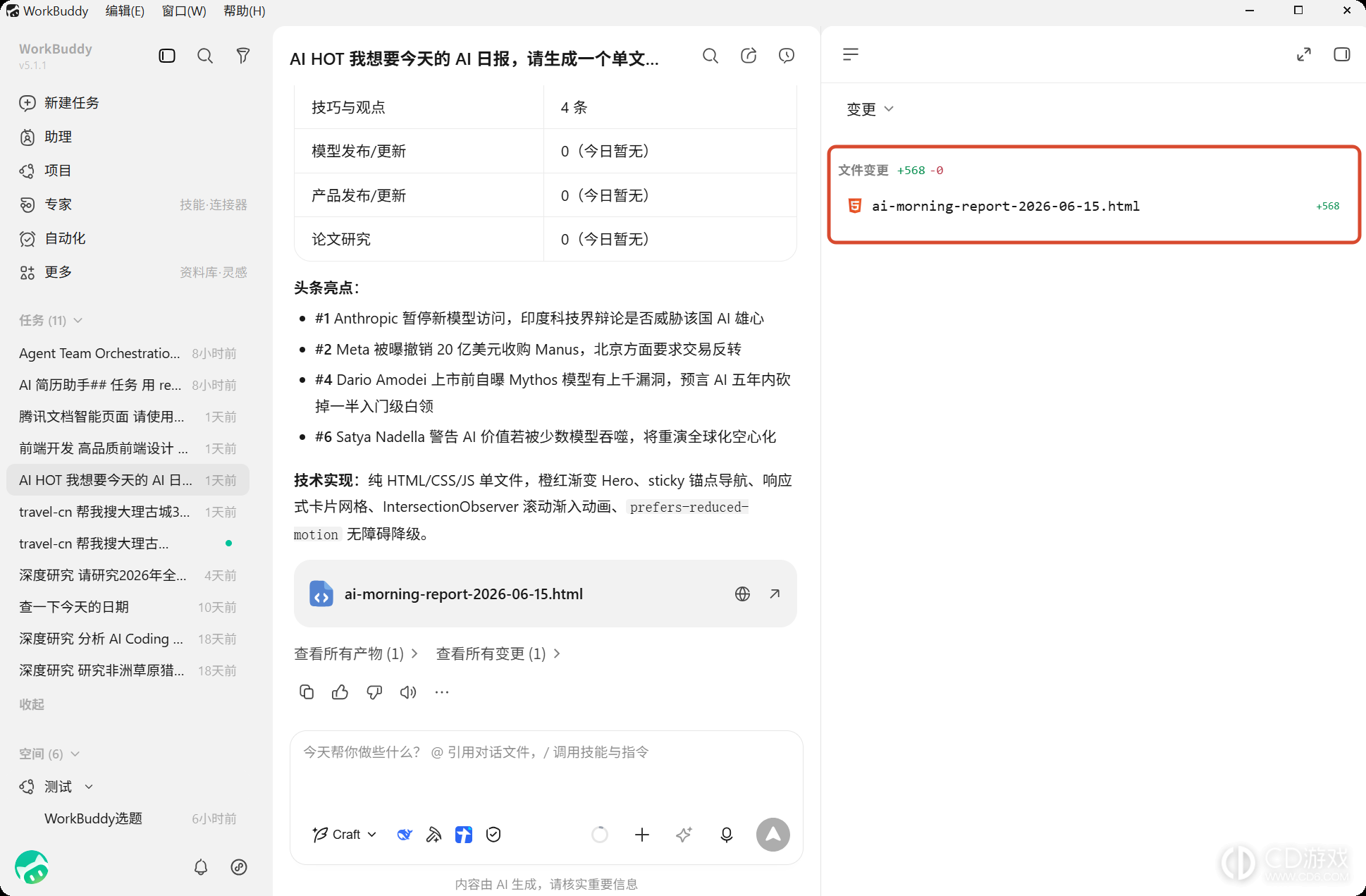
Task: Toggle the right side panel icon
Action: 1342,54
